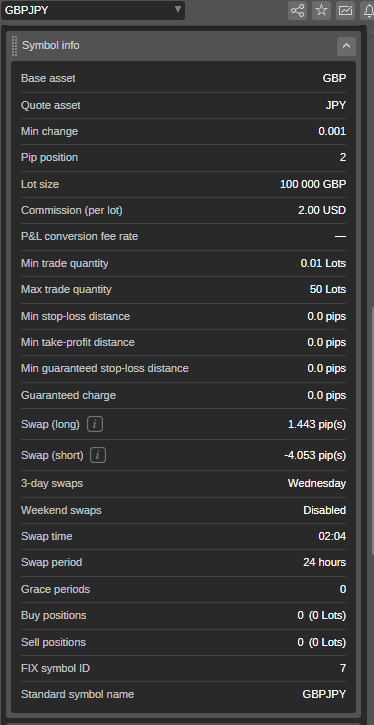This screenshot has height=725, width=374.
Task: Click the Min stop-loss distance label
Action: coord(75,316)
